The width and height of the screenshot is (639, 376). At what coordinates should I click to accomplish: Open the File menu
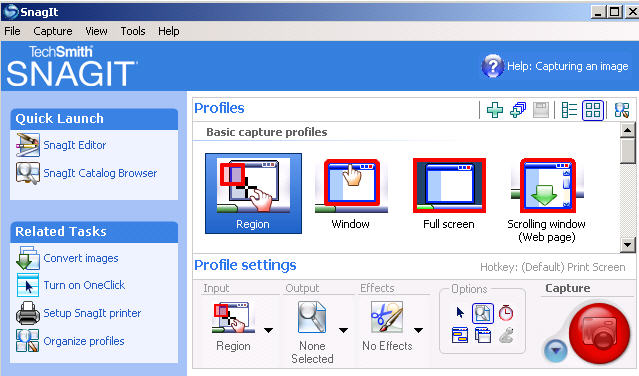point(12,31)
